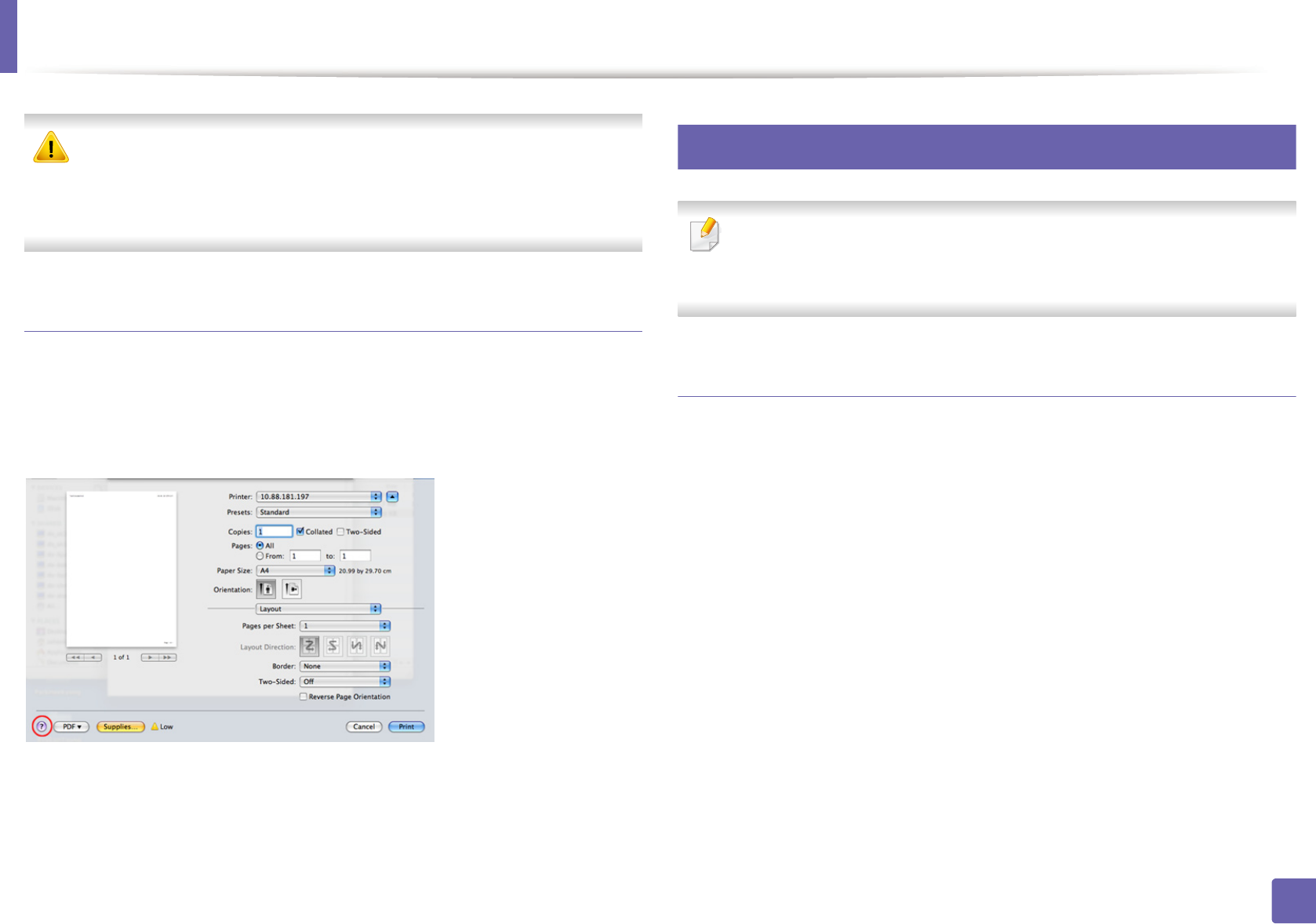Open the Two-Sided dropdown set to Off
Viewport: 1316px width, 924px height.
click(345, 682)
